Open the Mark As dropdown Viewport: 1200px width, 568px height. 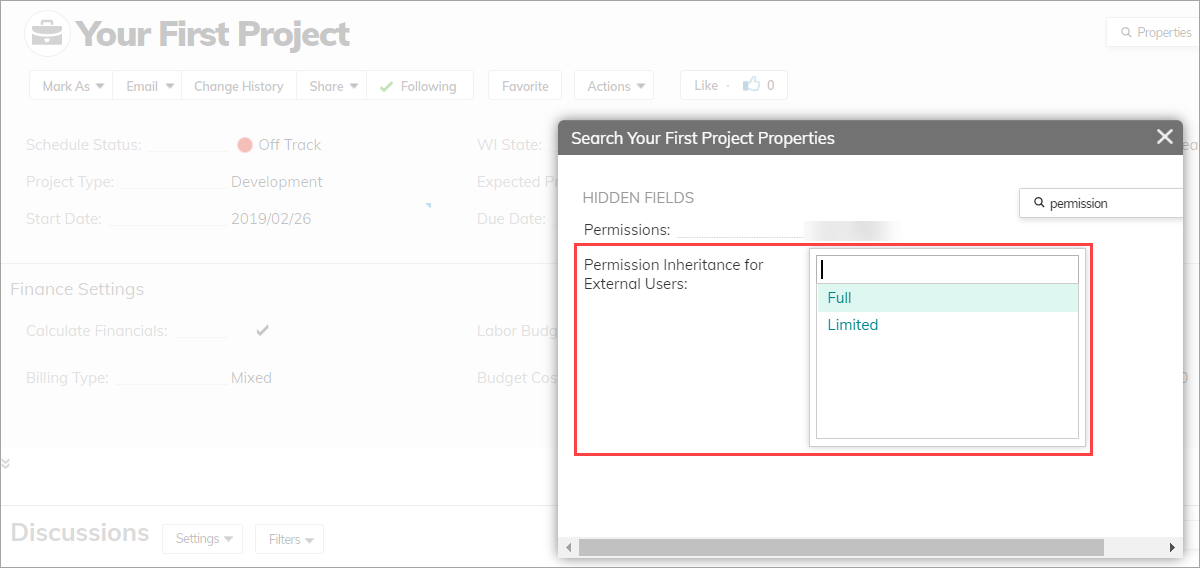(72, 86)
